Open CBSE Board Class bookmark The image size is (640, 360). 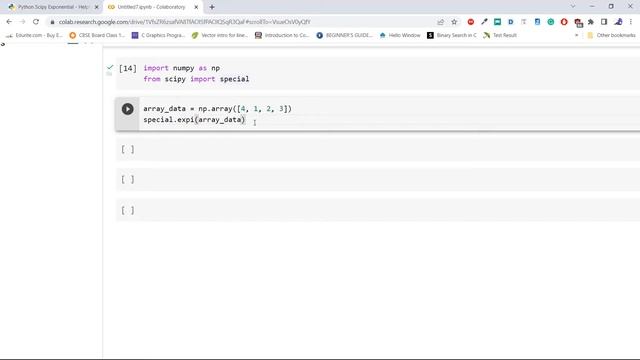(x=97, y=35)
